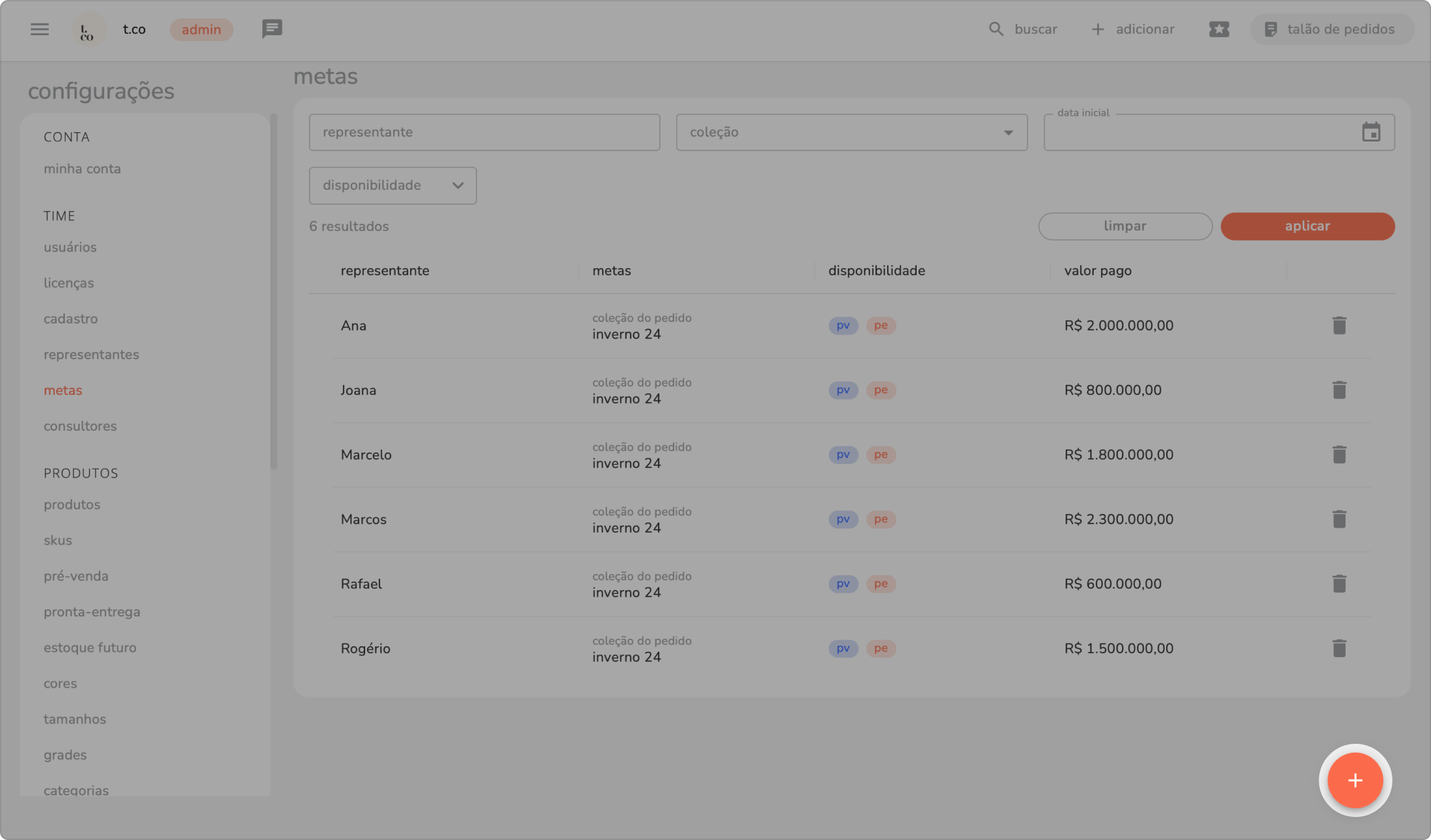Image resolution: width=1431 pixels, height=840 pixels.
Task: Click the pv tag in Rafael's row
Action: 843,584
